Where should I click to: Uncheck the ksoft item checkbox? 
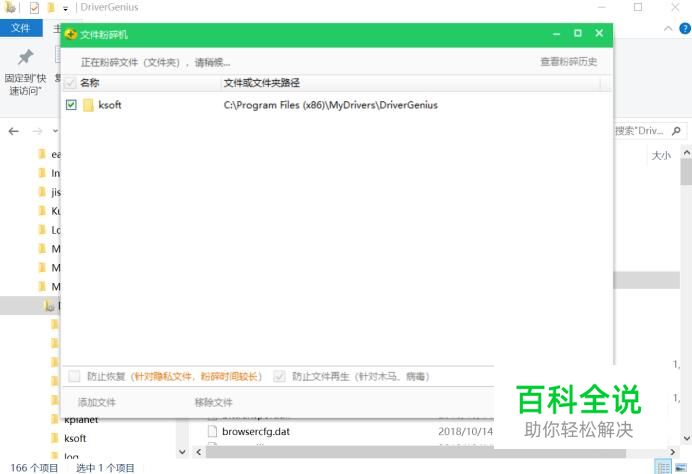coord(71,105)
